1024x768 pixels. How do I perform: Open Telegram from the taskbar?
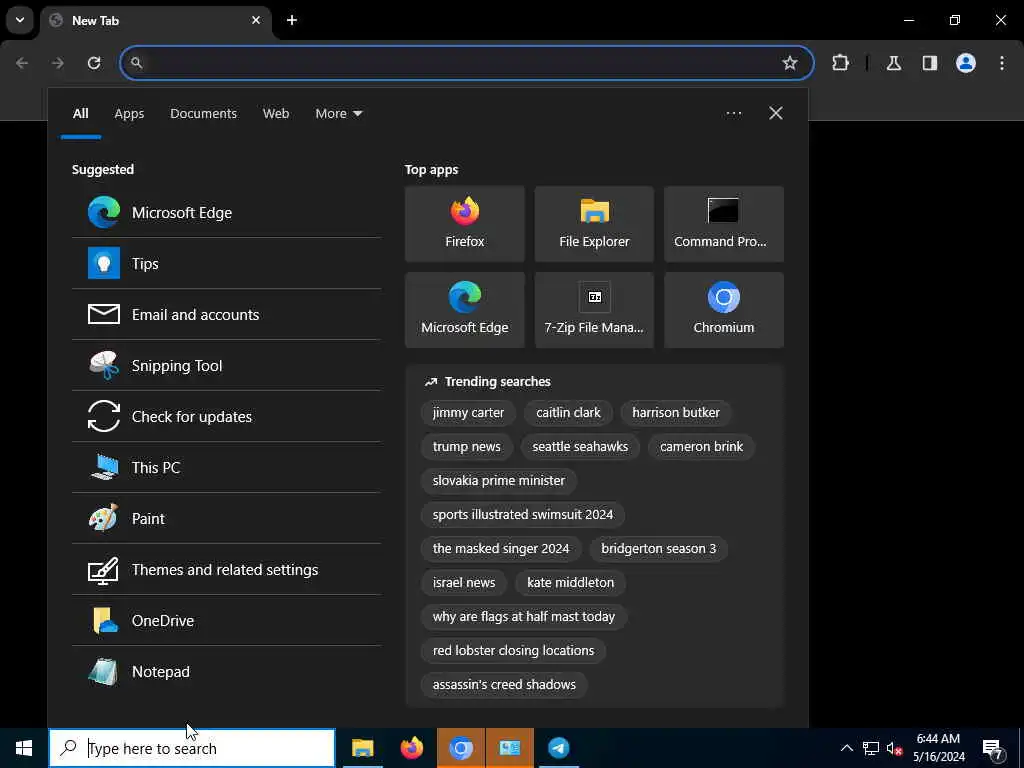point(558,748)
